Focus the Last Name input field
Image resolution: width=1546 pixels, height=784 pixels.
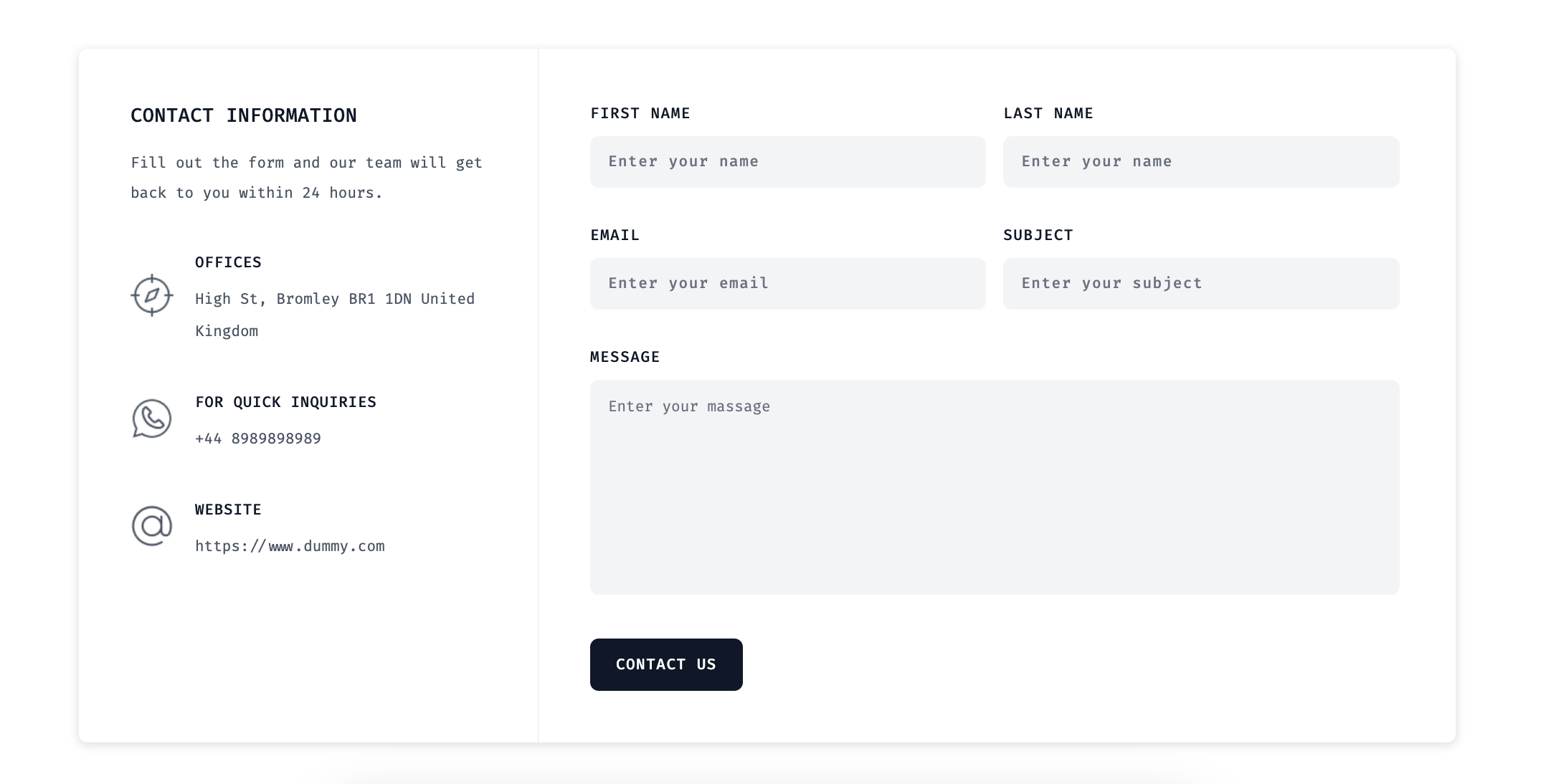coord(1201,162)
